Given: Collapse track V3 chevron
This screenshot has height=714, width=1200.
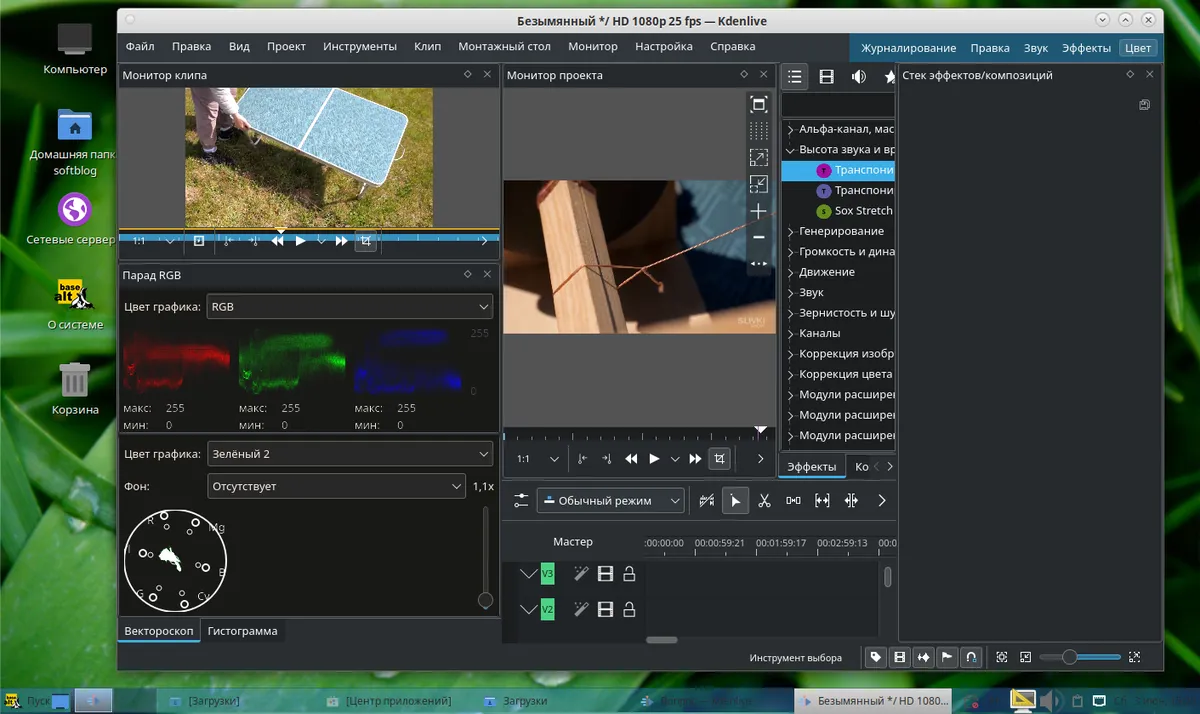Looking at the screenshot, I should (x=528, y=574).
